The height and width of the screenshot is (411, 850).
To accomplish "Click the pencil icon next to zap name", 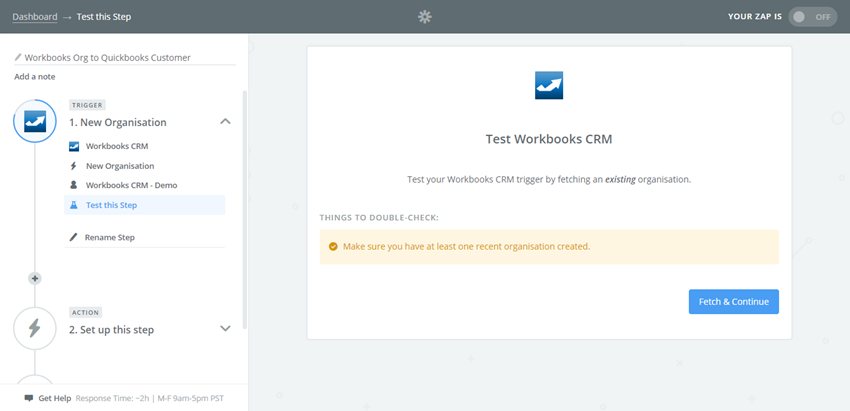I will click(x=18, y=57).
